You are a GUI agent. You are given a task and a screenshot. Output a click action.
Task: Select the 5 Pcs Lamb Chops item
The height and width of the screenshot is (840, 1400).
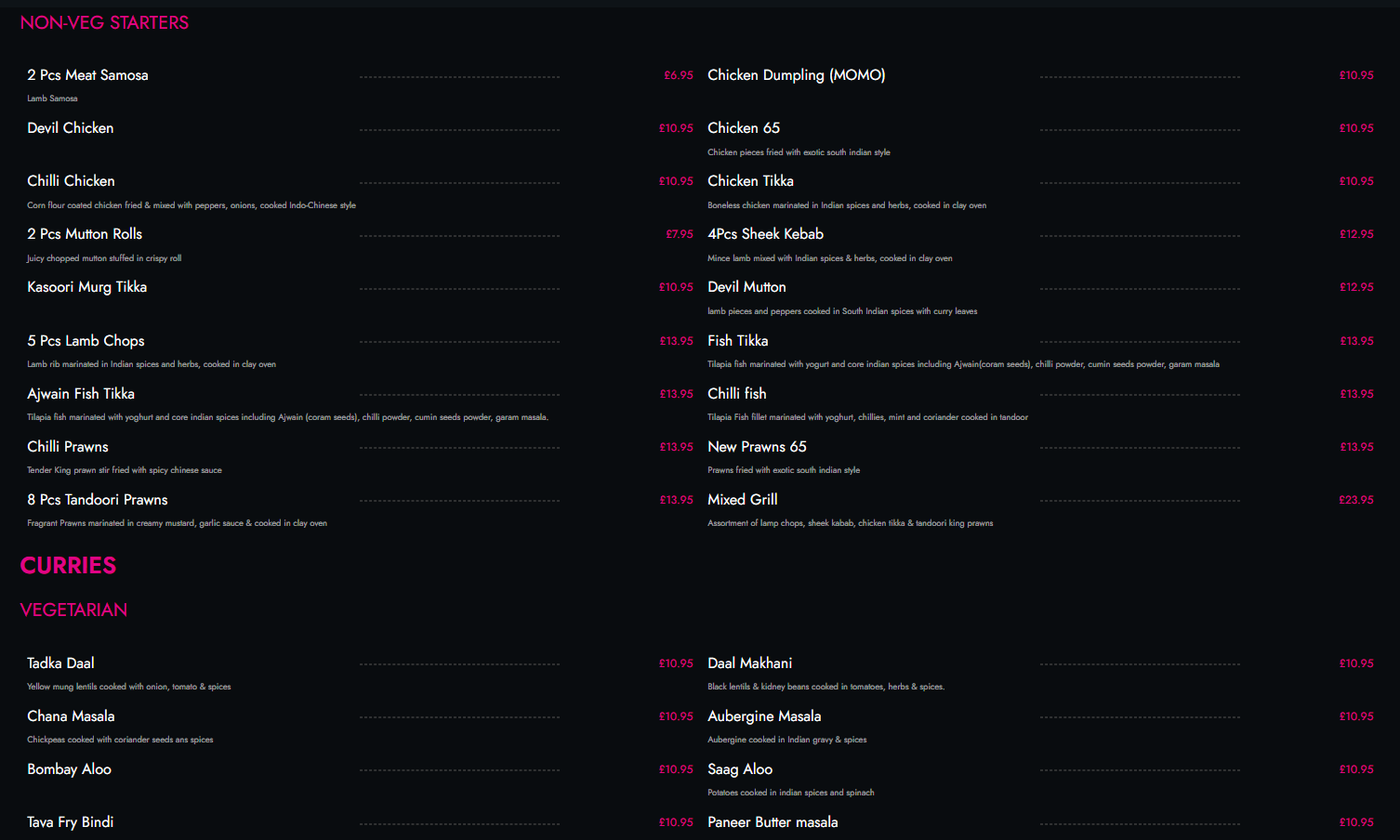86,341
